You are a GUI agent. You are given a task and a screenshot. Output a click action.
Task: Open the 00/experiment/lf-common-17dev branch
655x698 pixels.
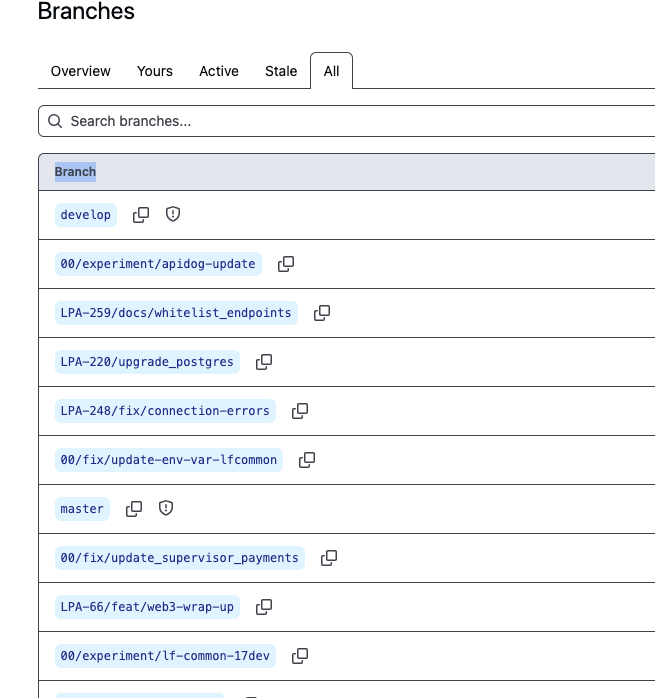point(165,656)
